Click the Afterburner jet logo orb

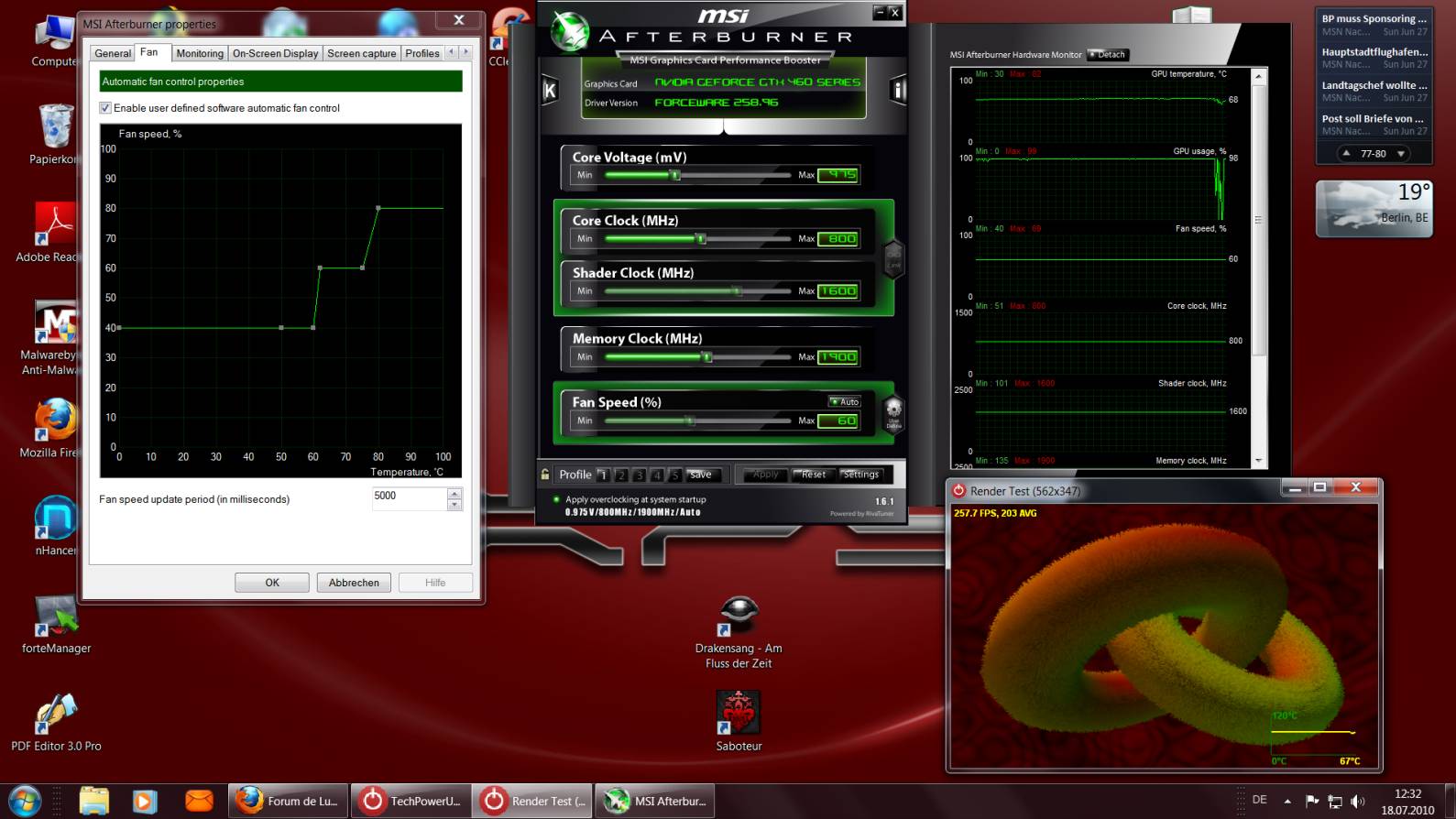pos(569,32)
